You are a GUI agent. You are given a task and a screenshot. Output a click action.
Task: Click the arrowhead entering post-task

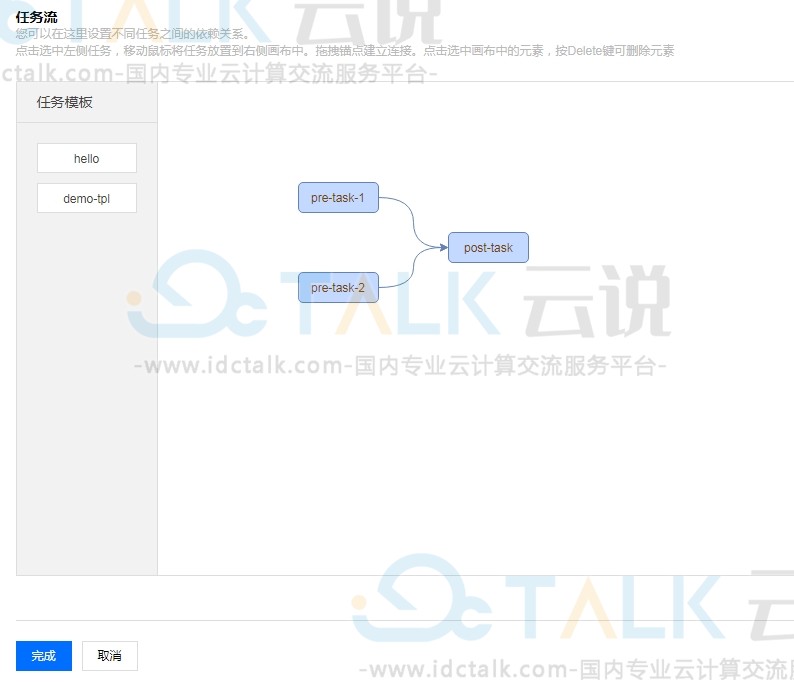coord(444,248)
